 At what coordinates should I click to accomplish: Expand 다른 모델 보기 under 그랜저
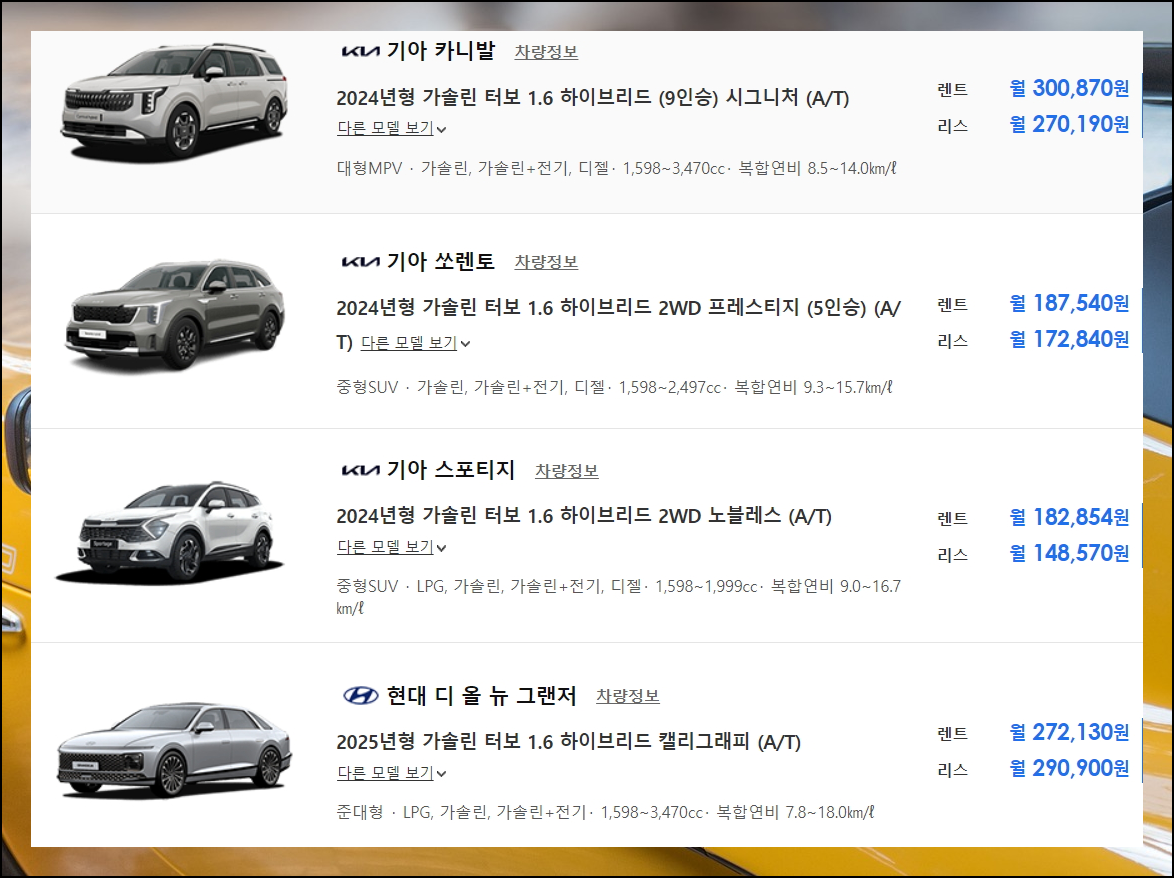point(392,772)
